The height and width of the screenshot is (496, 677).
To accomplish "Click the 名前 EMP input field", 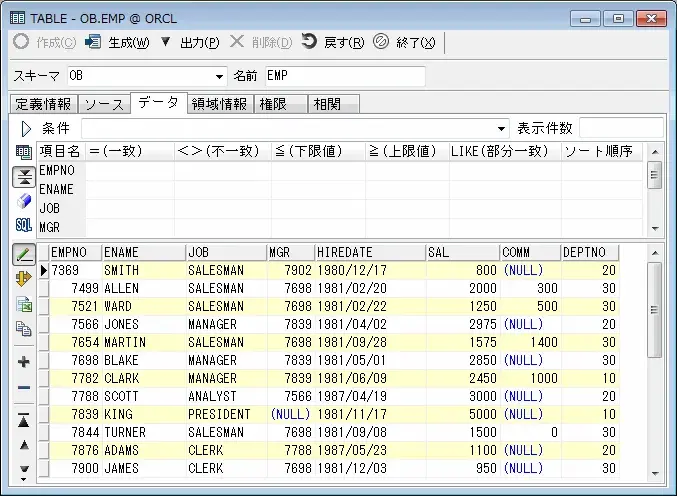I will pyautogui.click(x=345, y=76).
